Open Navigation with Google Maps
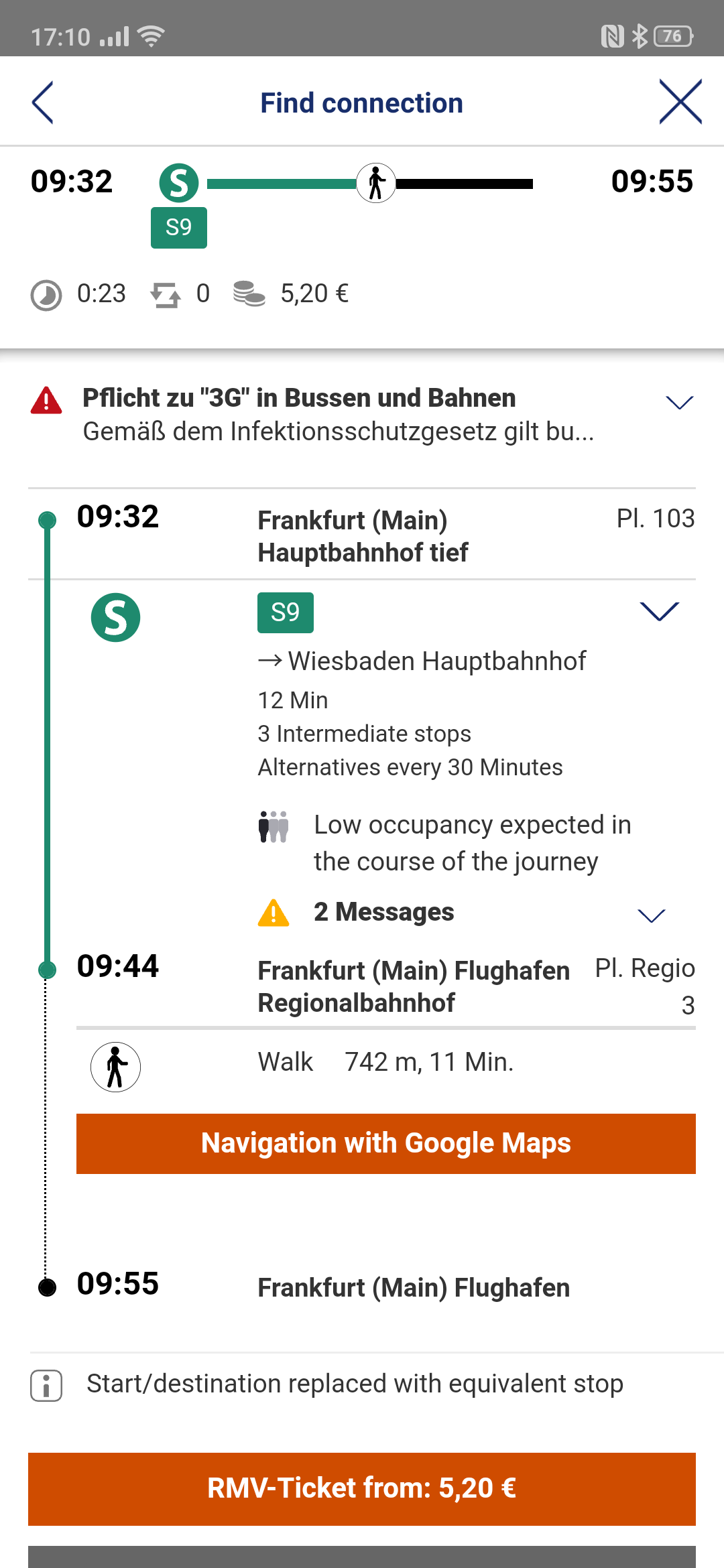 tap(385, 1143)
